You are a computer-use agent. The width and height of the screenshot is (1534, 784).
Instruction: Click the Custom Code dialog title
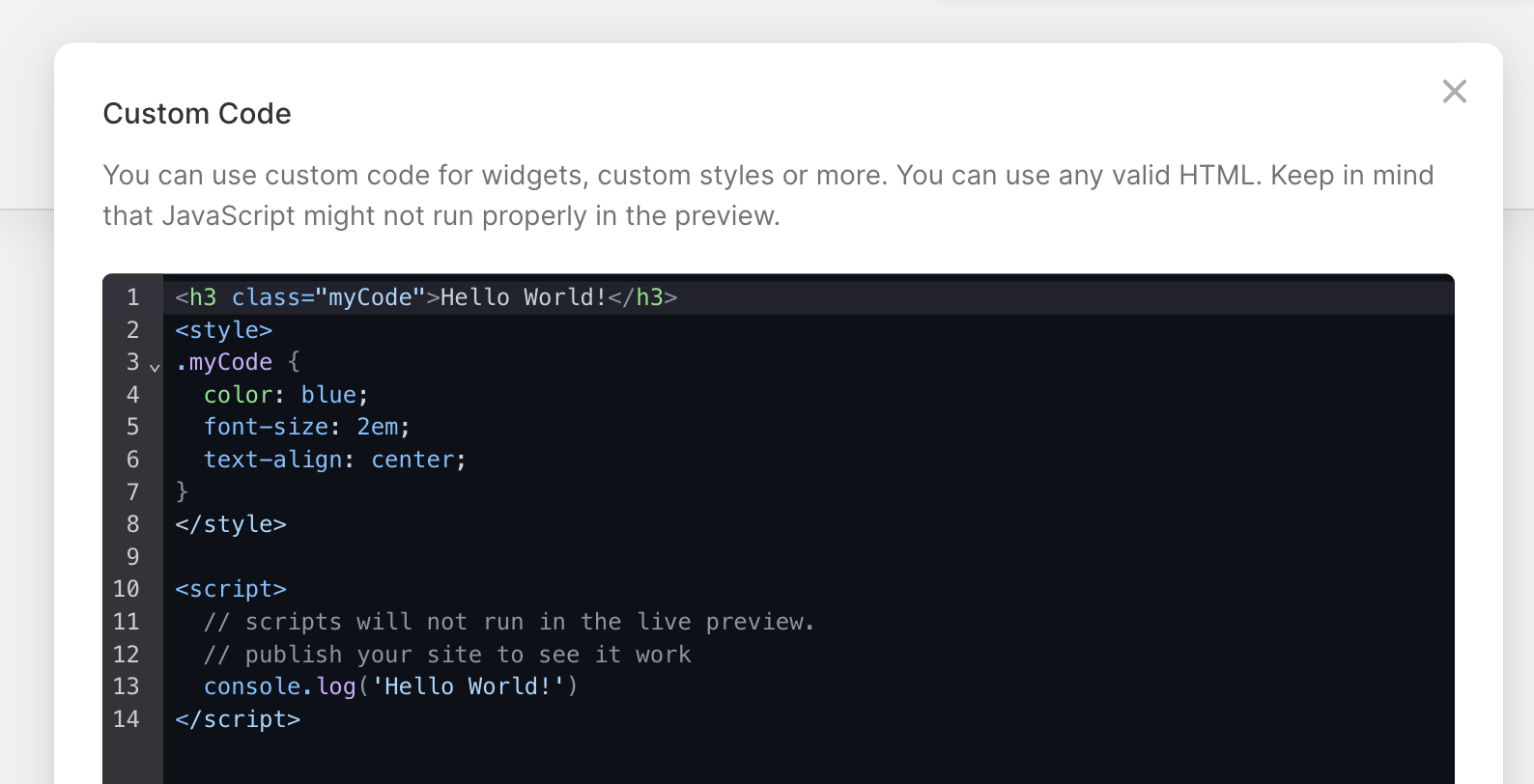coord(197,114)
